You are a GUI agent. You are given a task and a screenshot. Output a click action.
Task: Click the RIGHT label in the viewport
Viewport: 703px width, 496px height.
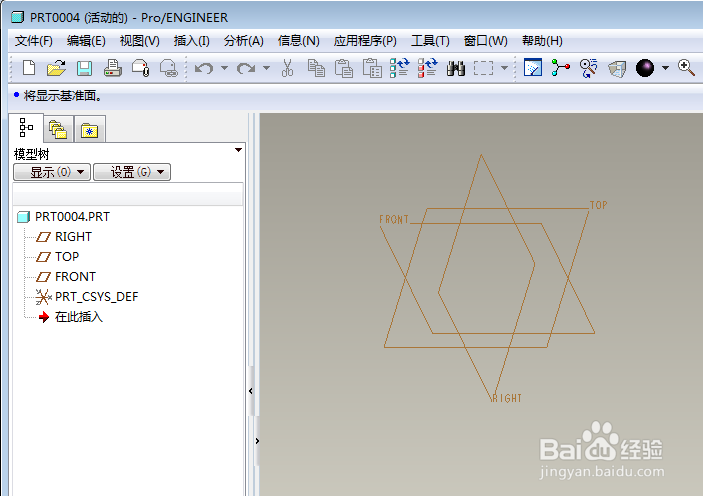[x=507, y=398]
